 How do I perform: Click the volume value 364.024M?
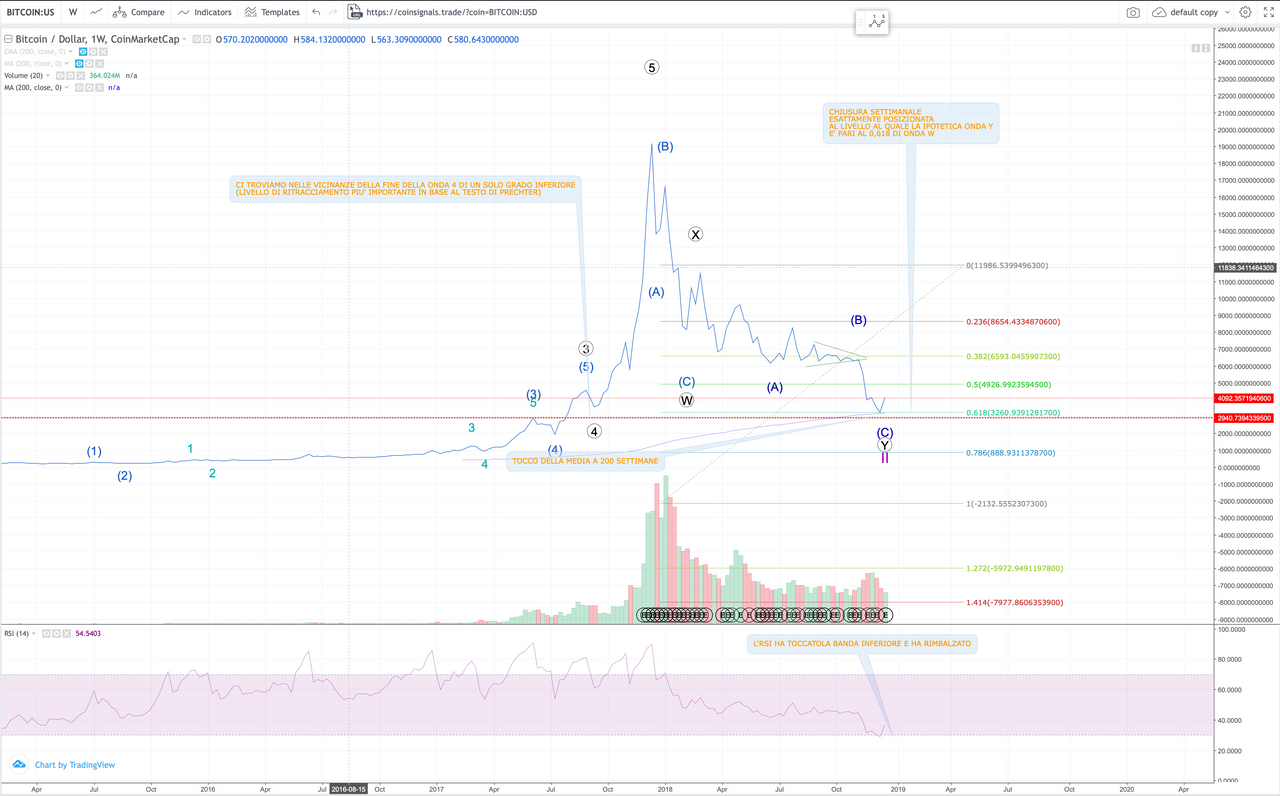point(105,76)
